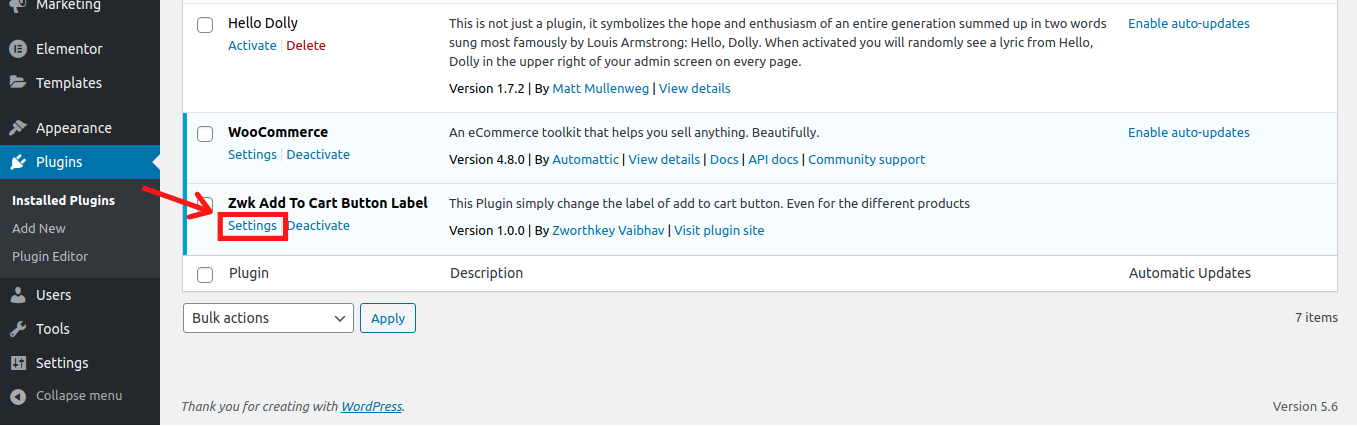The image size is (1357, 426).
Task: Click the Apply button
Action: tap(388, 318)
